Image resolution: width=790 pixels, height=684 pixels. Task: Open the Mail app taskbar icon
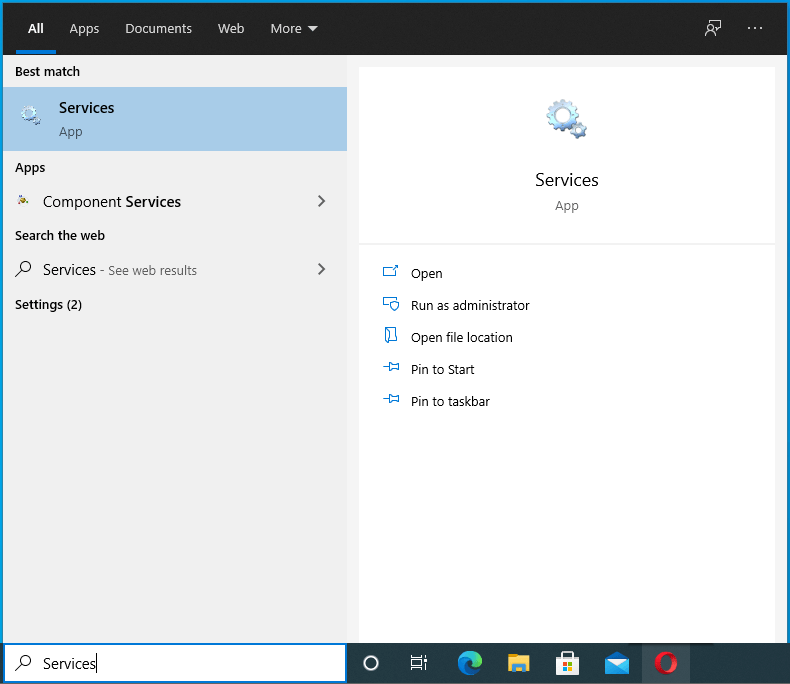(x=616, y=663)
